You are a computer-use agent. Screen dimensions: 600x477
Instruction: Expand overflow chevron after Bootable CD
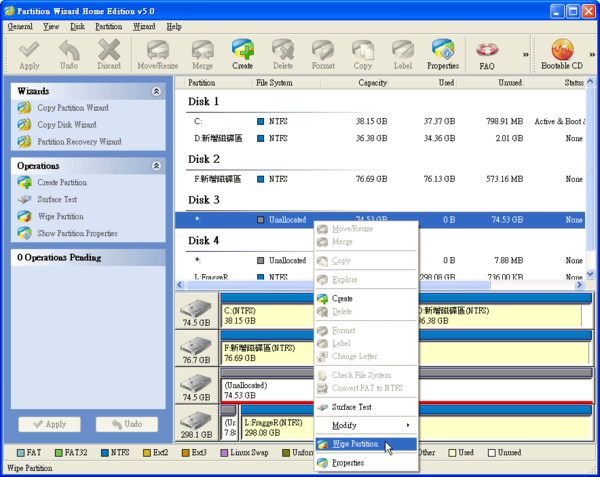point(592,55)
